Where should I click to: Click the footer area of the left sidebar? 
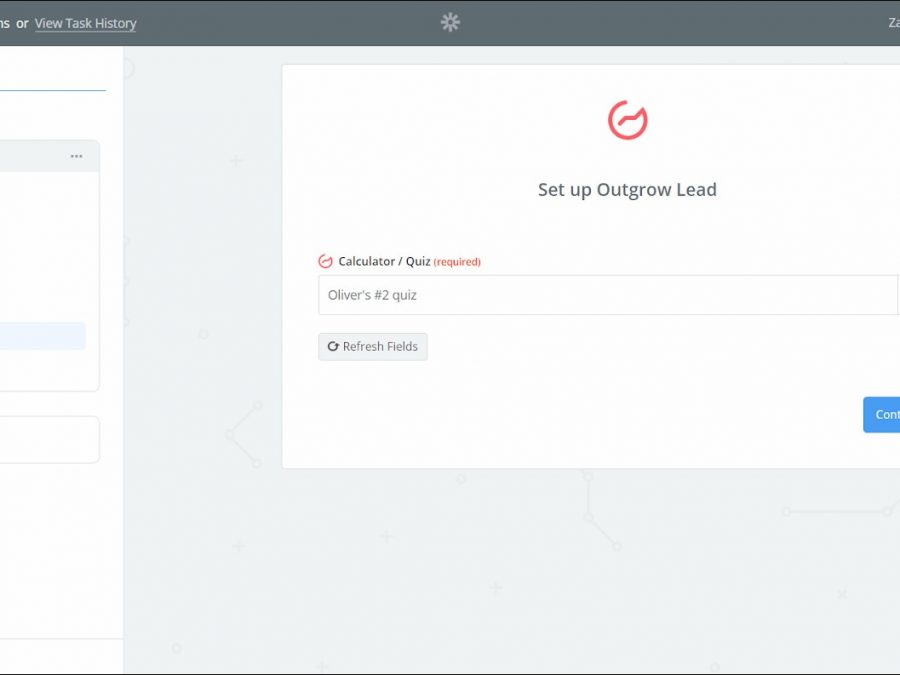click(x=60, y=655)
